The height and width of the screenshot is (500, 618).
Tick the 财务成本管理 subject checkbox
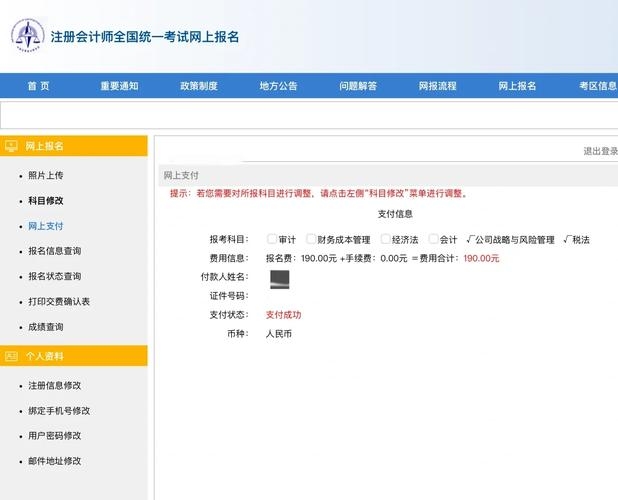click(311, 239)
